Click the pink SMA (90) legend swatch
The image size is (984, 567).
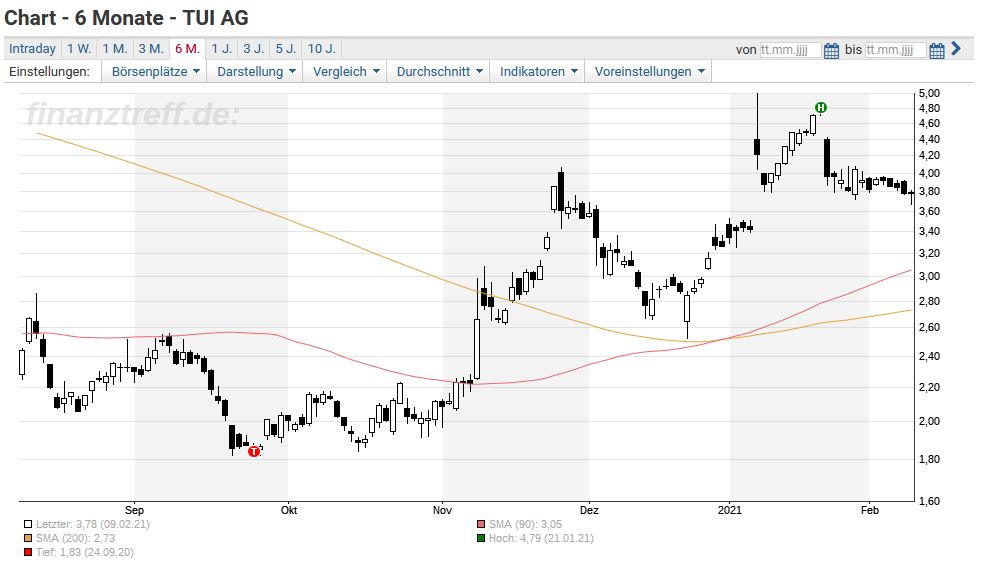click(481, 524)
